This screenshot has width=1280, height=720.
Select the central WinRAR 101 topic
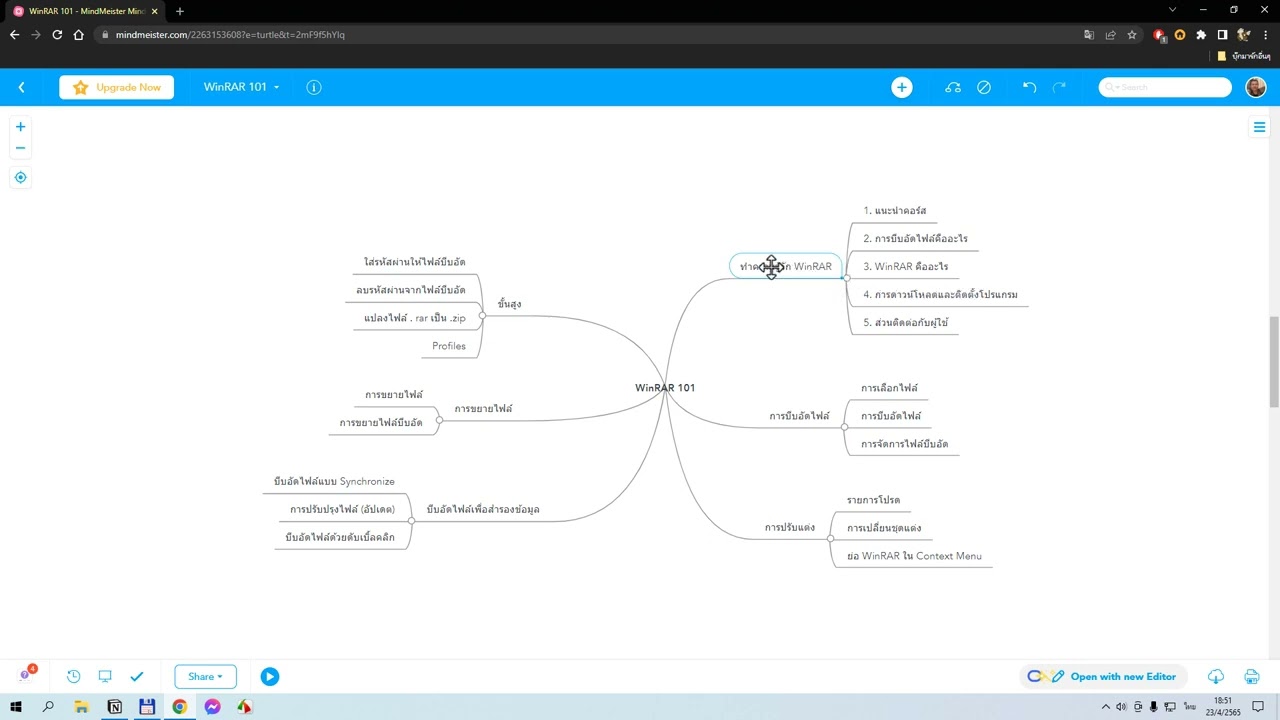665,388
